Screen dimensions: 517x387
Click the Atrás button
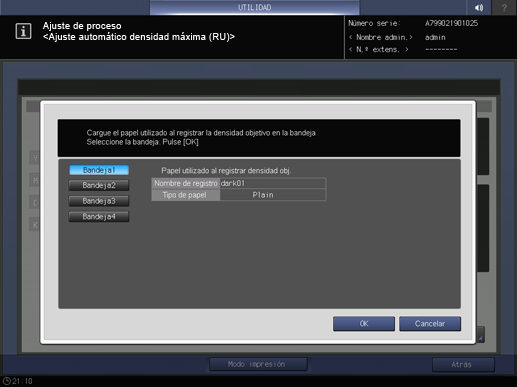(463, 365)
